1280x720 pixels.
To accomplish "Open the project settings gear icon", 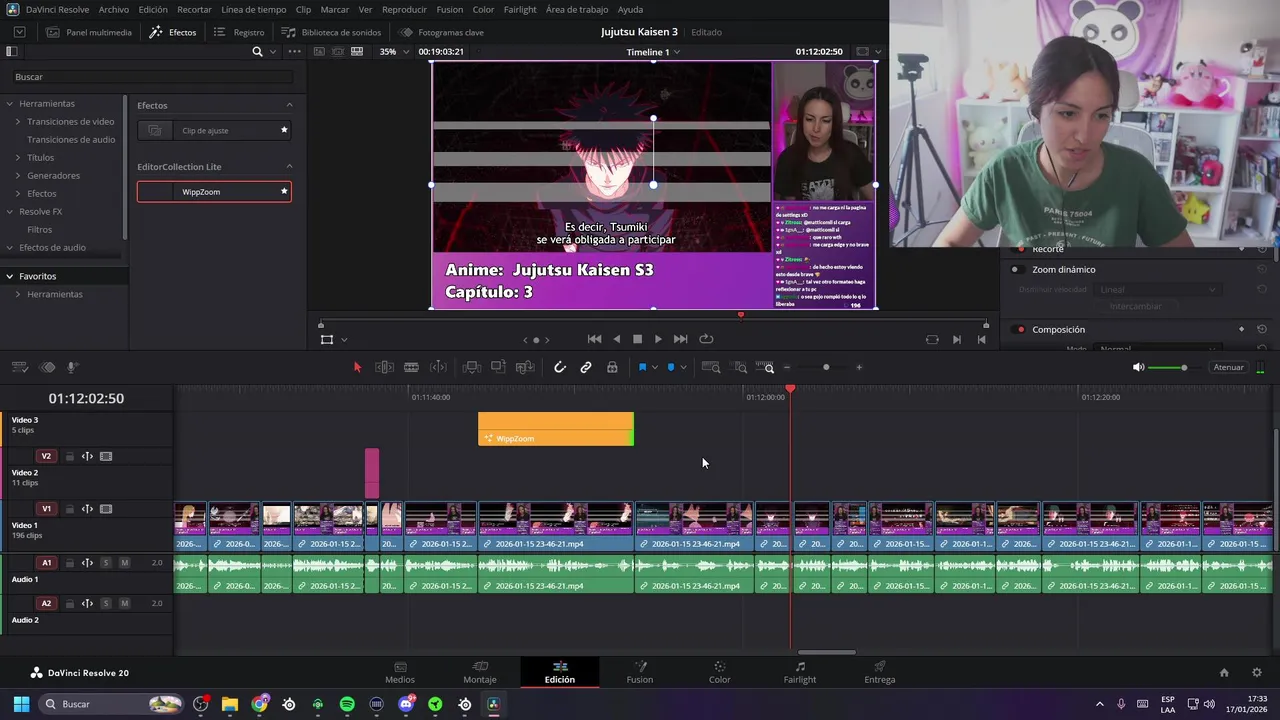I will (1257, 673).
